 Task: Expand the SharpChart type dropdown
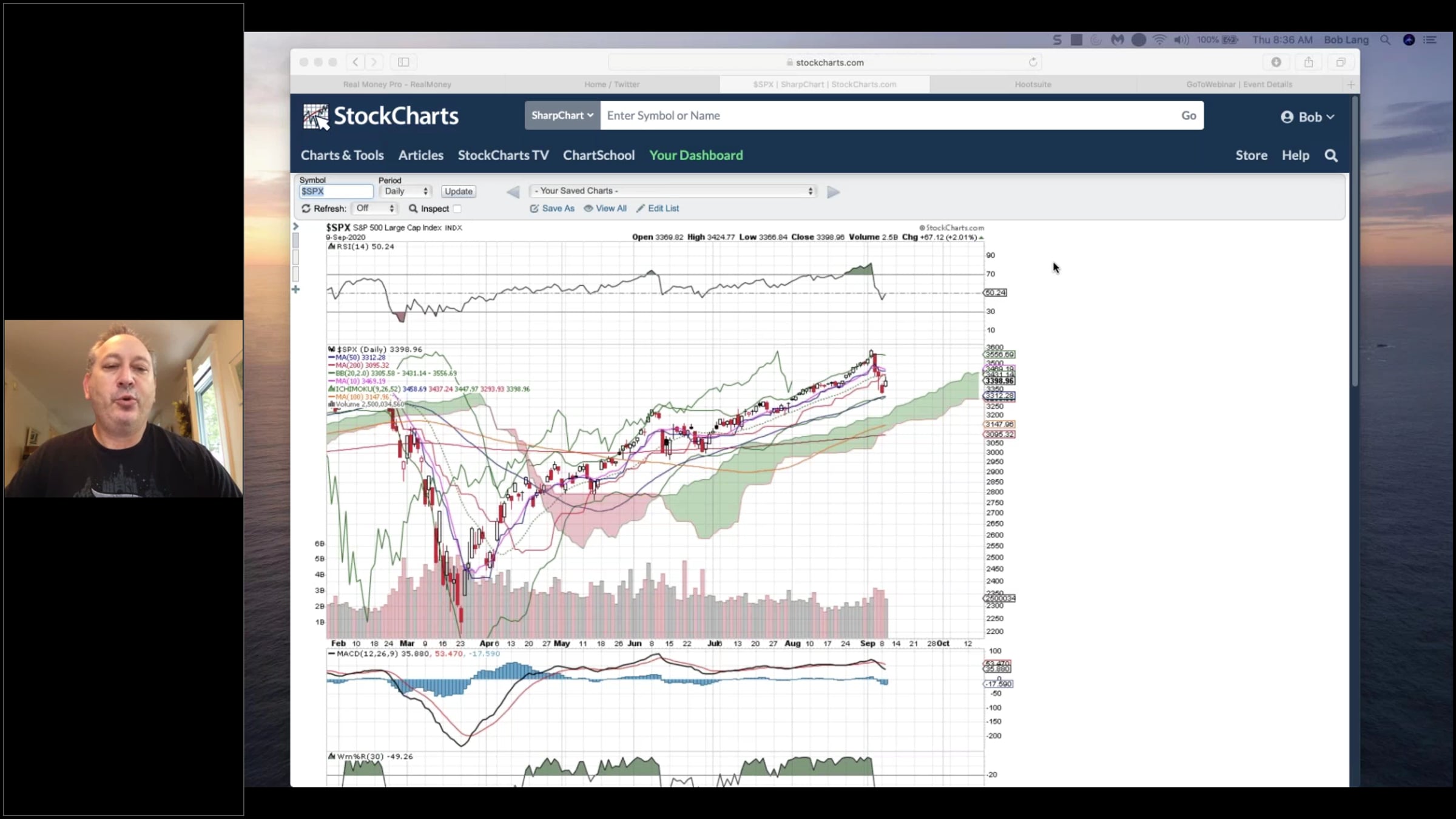tap(562, 115)
